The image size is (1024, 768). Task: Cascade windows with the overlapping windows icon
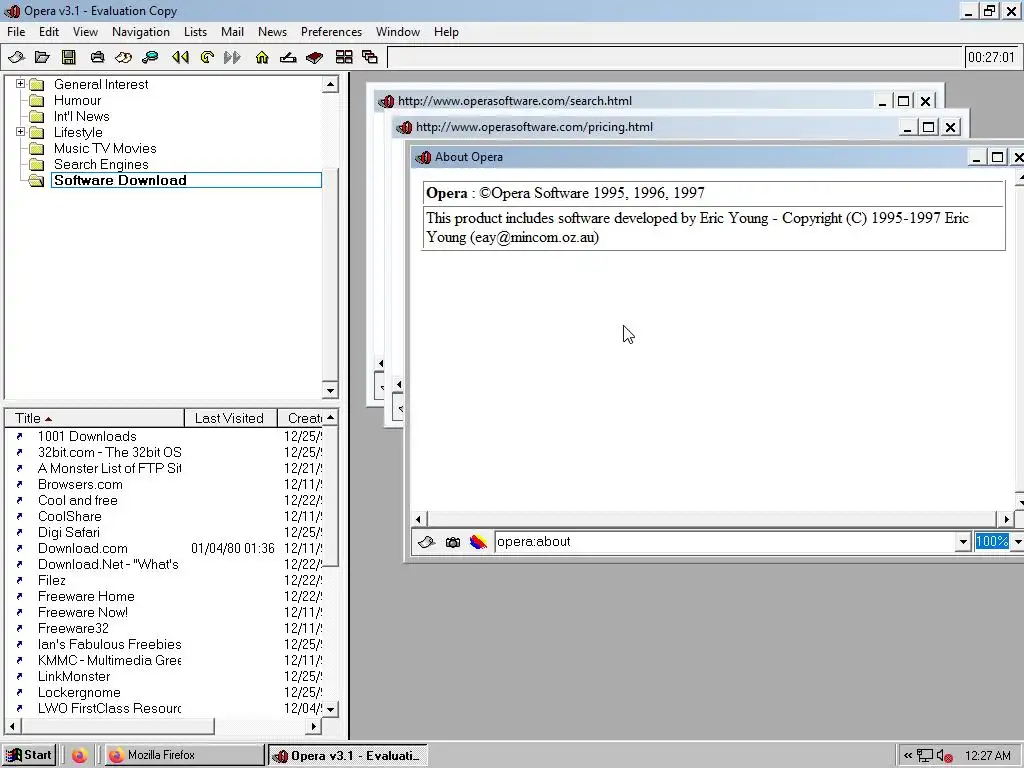point(370,57)
